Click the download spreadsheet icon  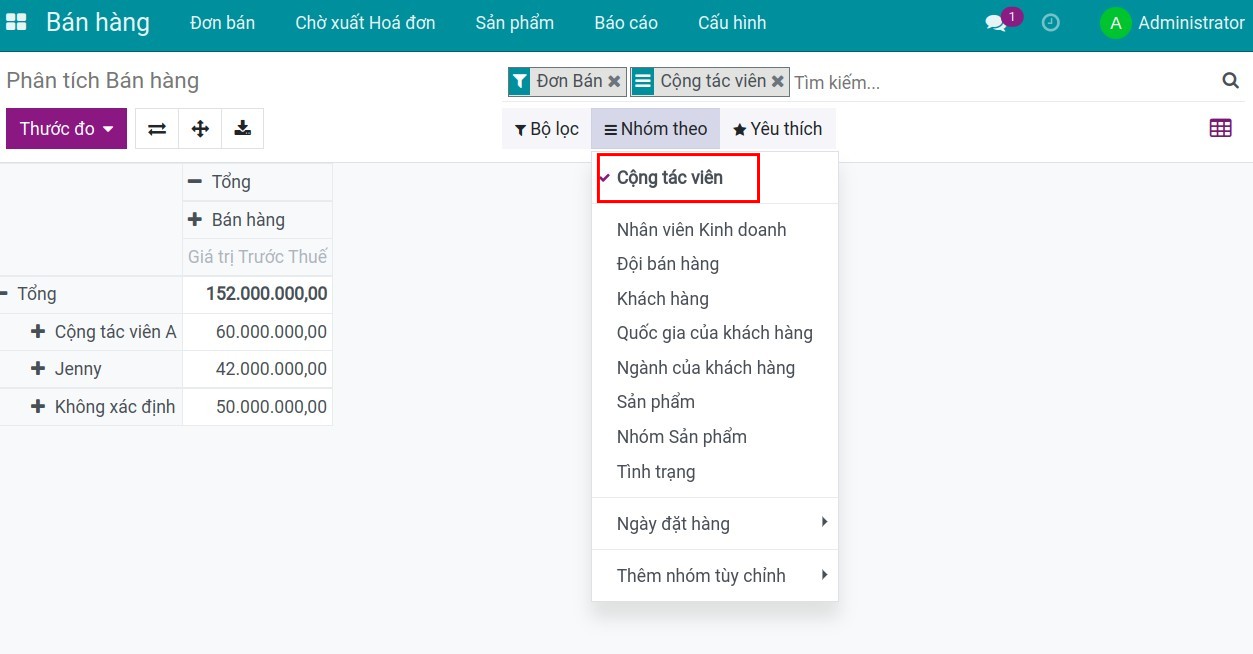point(243,129)
